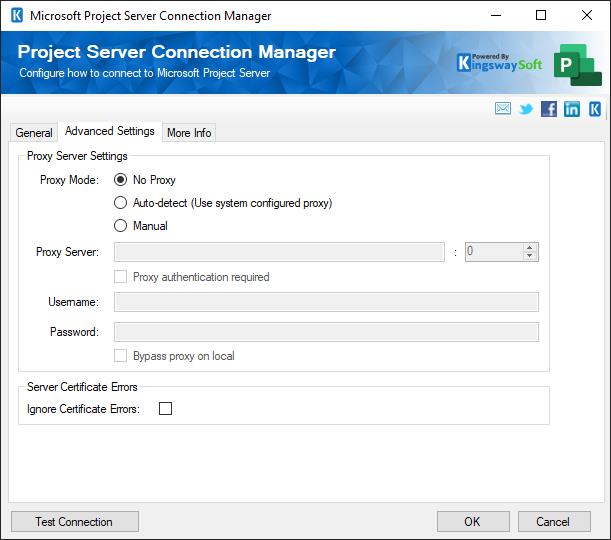Click the Password input field
Image resolution: width=611 pixels, height=540 pixels.
(327, 332)
